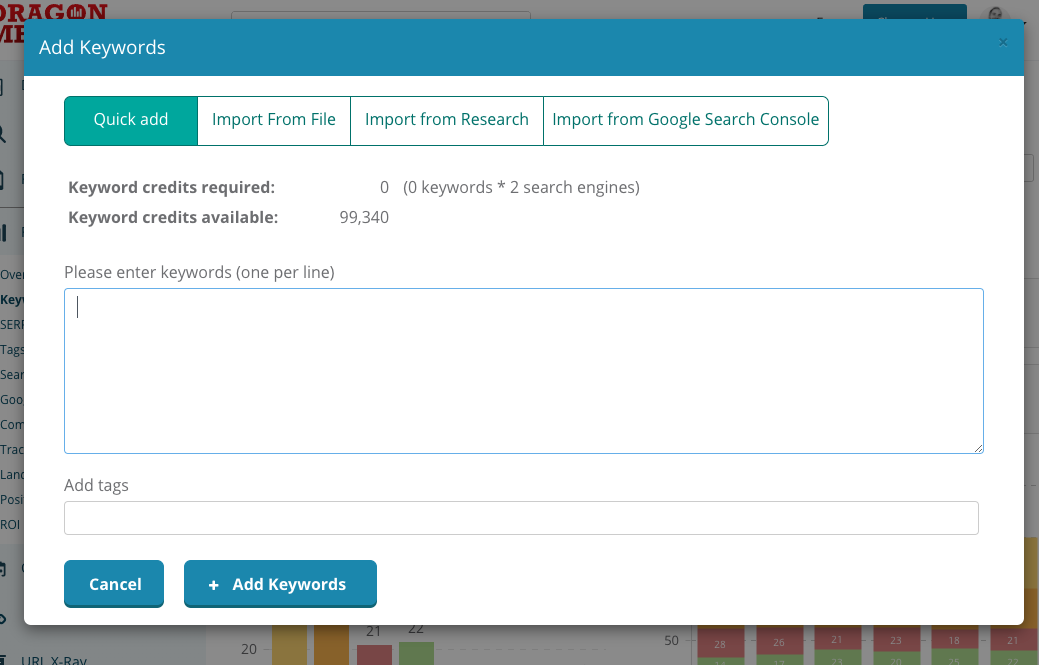The image size is (1039, 665).
Task: Click the green chart bar labeled 22
Action: pyautogui.click(x=416, y=652)
